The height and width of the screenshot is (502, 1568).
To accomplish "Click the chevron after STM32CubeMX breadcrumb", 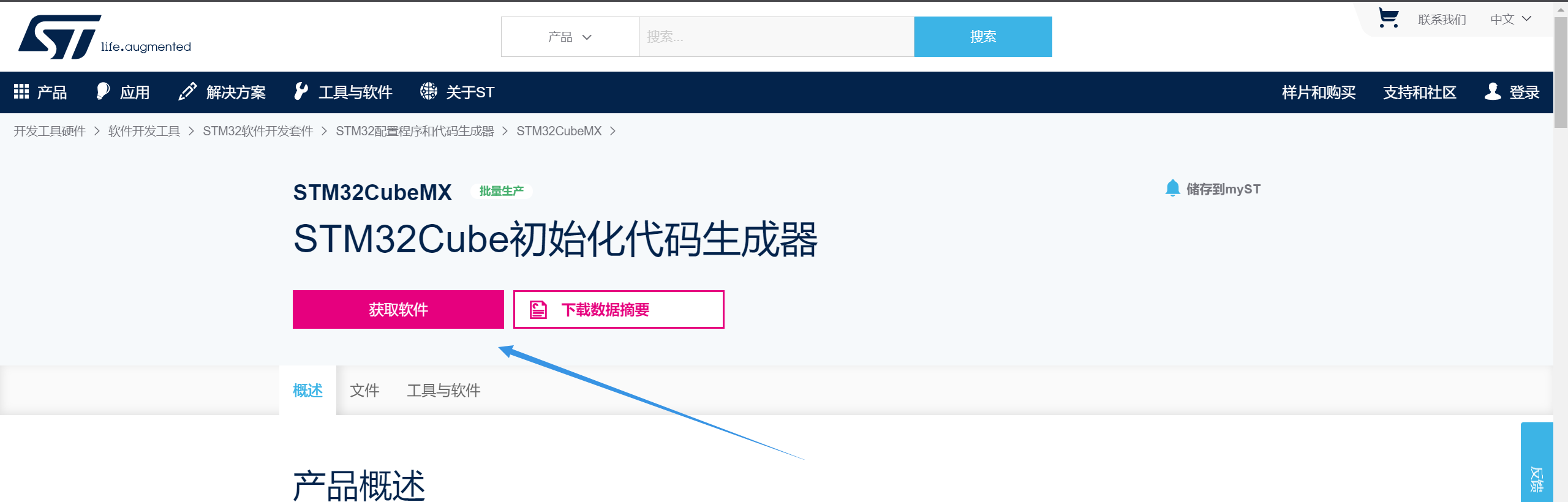I will (613, 132).
